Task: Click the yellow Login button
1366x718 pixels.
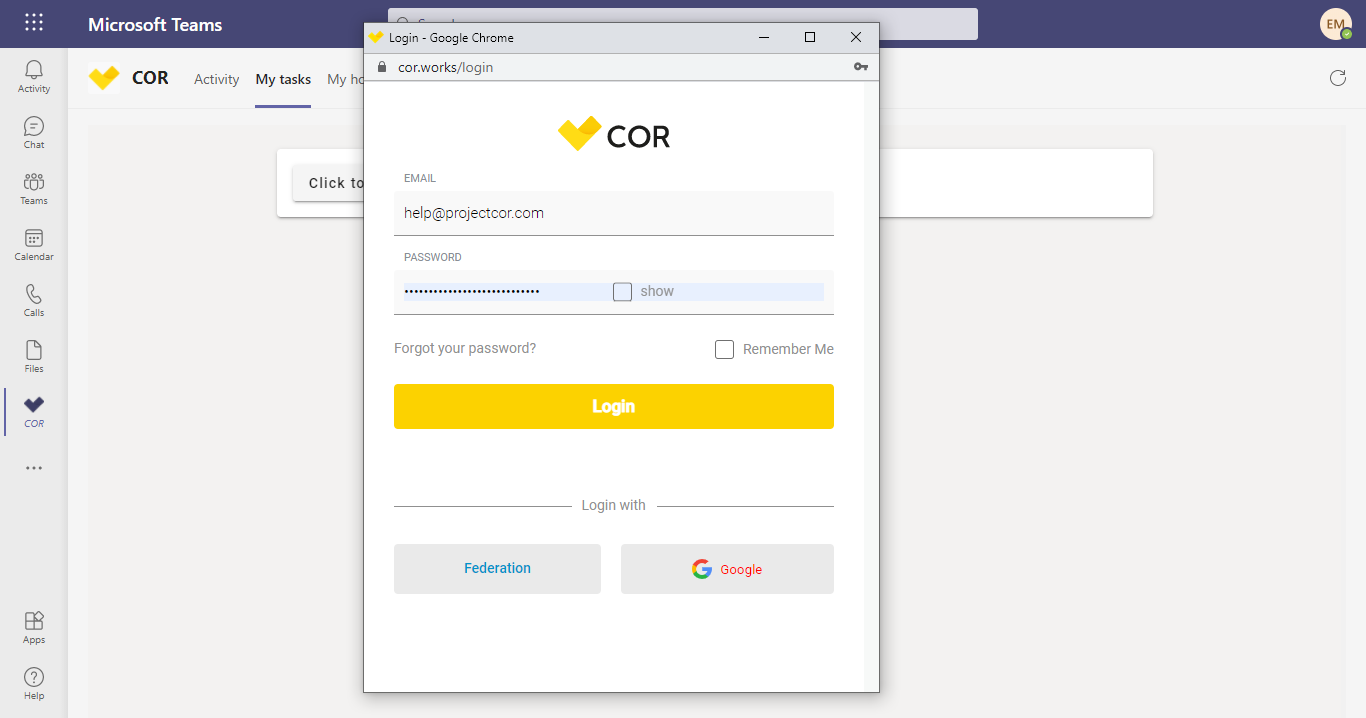Action: (x=614, y=406)
